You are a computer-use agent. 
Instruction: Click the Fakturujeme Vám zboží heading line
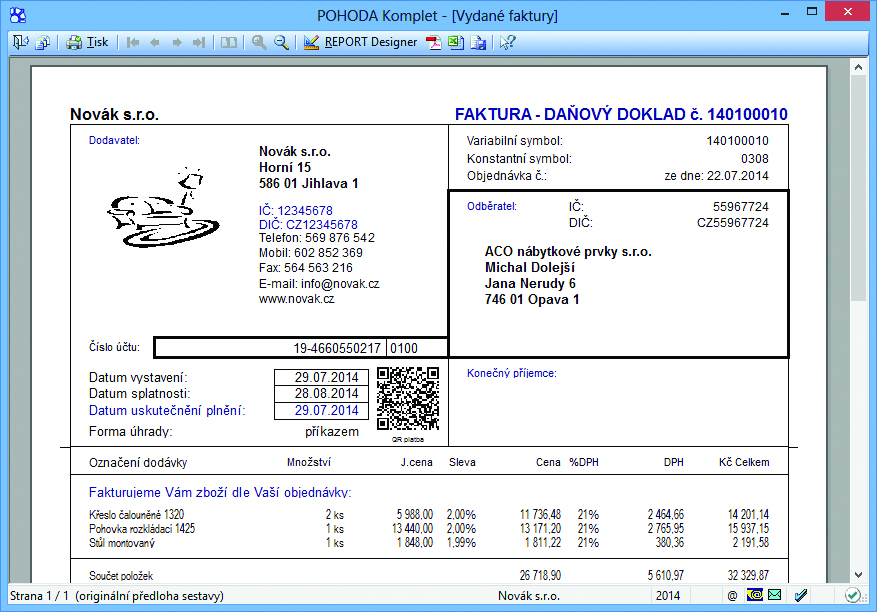pyautogui.click(x=220, y=492)
